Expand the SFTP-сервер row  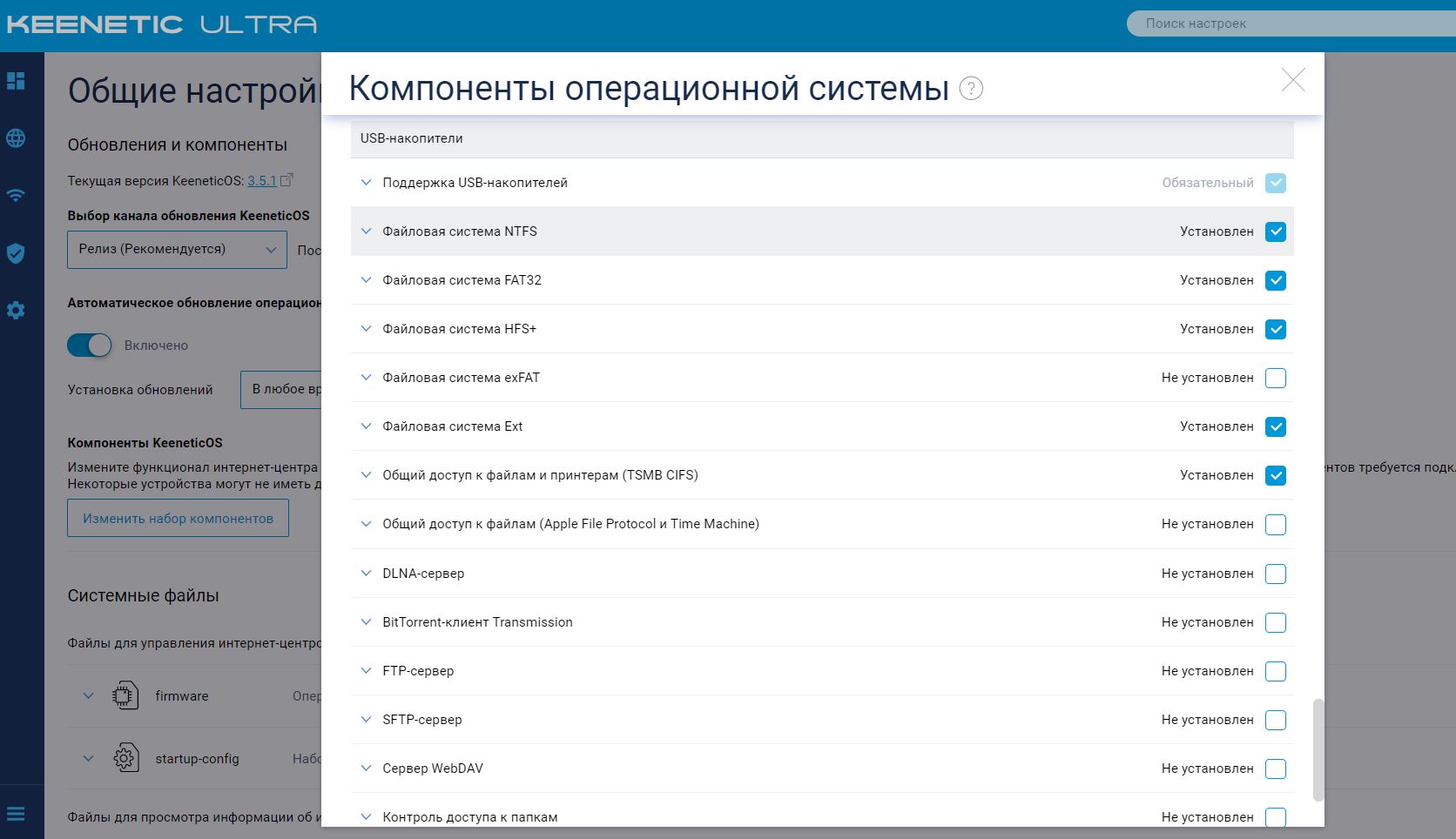tap(366, 720)
